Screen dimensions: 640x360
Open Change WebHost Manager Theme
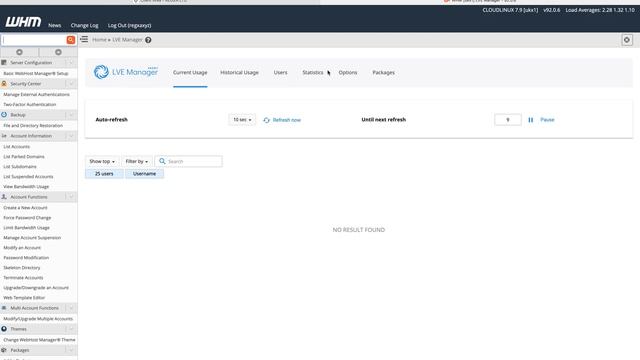click(40, 340)
